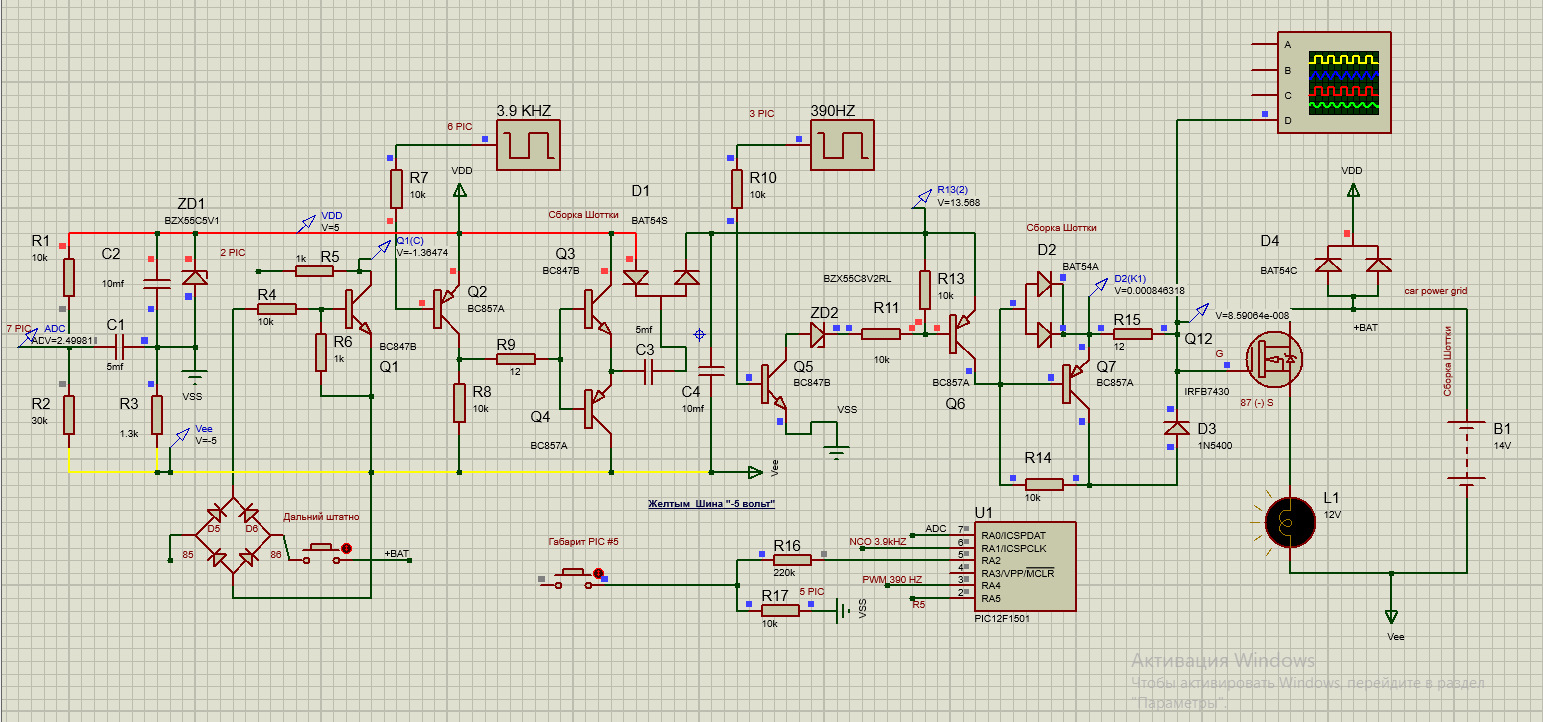Select transistor Q2 BC857A symbol
Viewport: 1543px width, 722px height.
(445, 310)
